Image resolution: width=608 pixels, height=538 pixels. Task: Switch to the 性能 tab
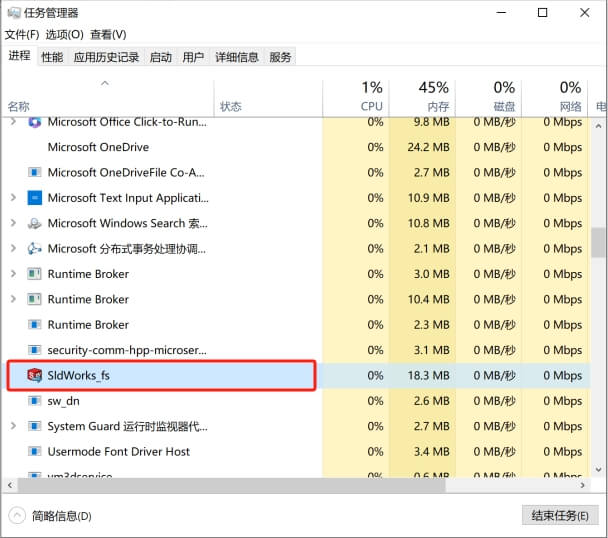pos(52,57)
